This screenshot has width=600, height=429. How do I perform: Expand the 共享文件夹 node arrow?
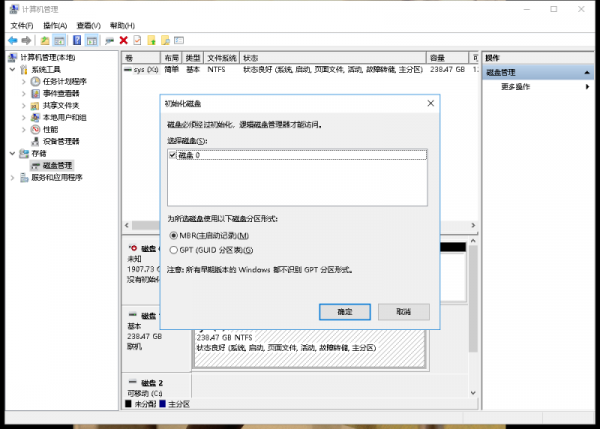23,105
